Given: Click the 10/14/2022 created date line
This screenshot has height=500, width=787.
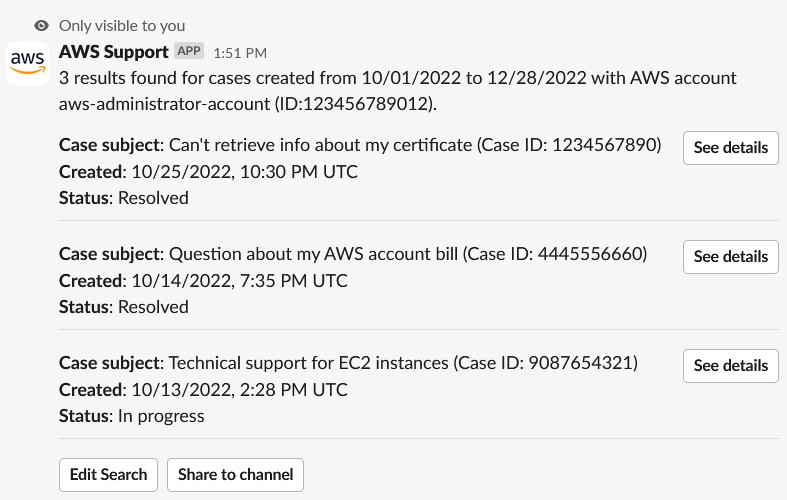Looking at the screenshot, I should [x=203, y=281].
